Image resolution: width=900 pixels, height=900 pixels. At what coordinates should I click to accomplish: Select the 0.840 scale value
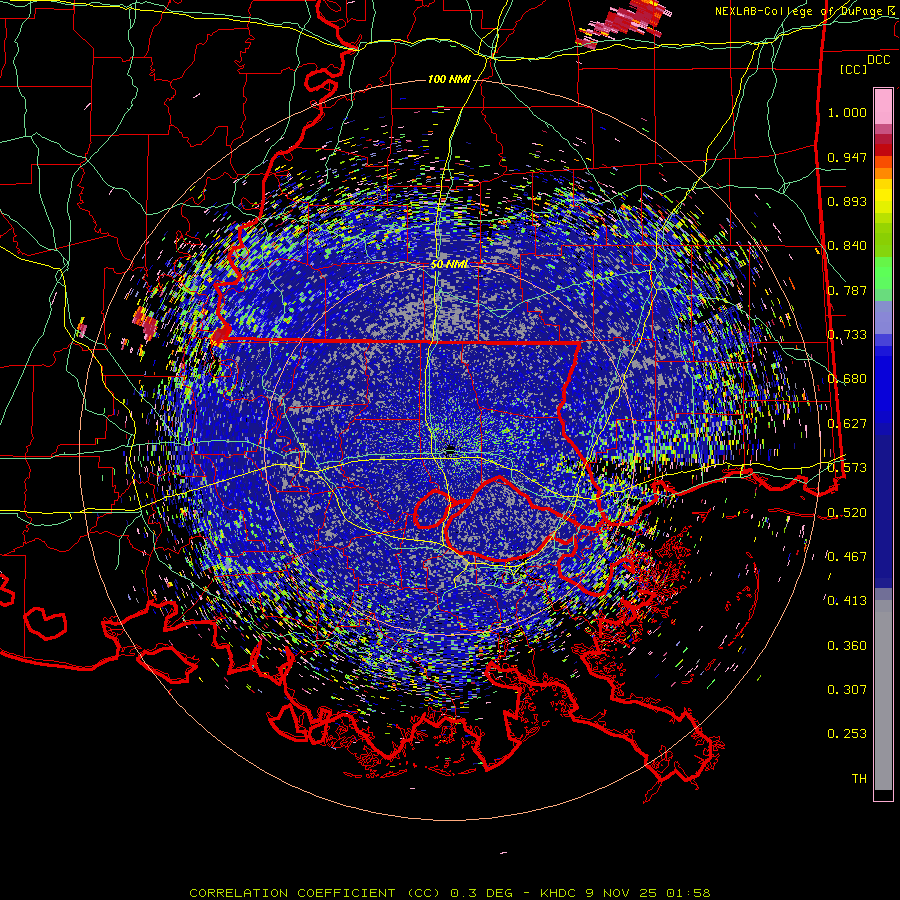847,246
